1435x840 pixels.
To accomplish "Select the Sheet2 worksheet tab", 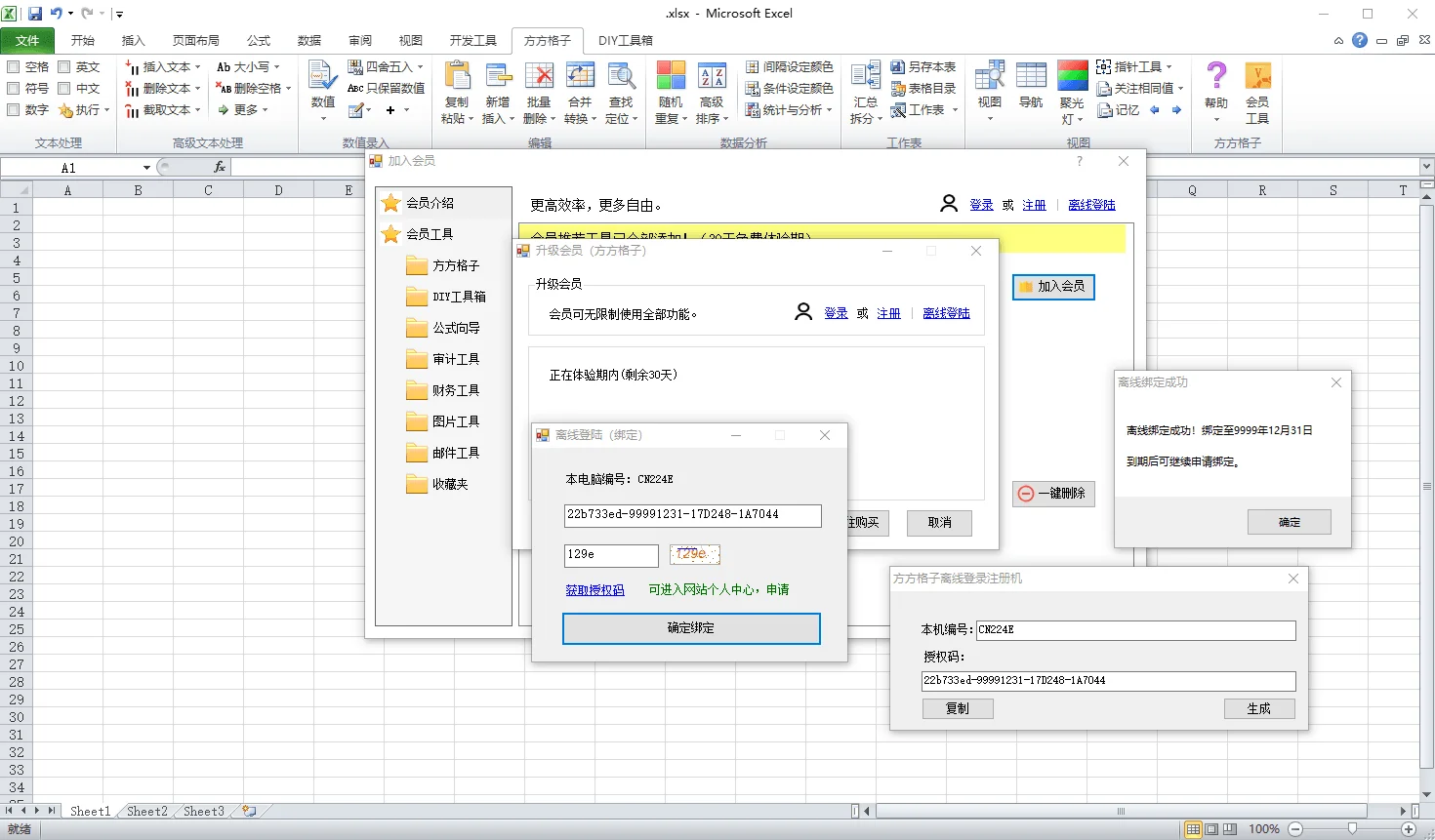I will [x=145, y=810].
